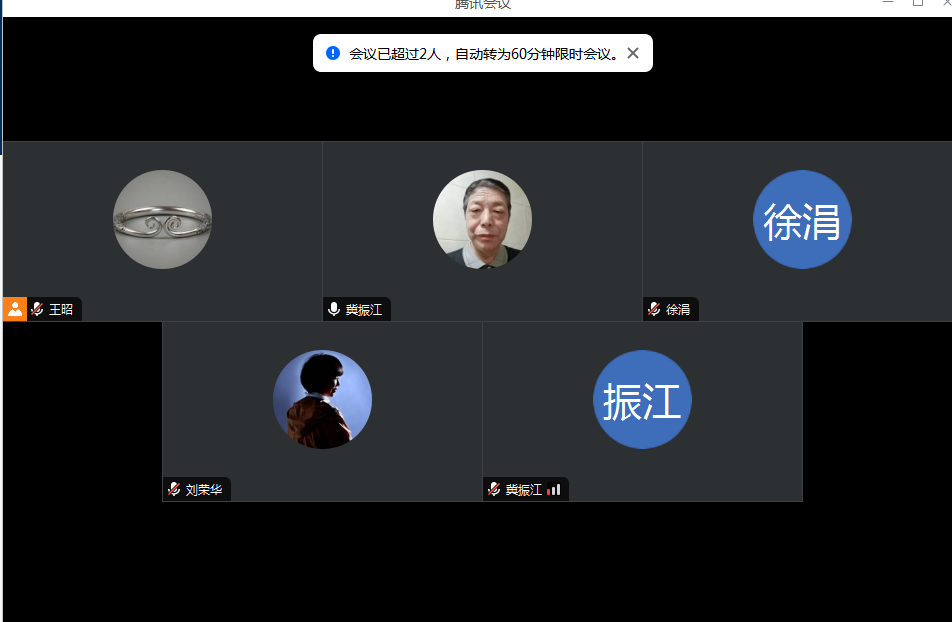Dismiss the 60-minute limit notification
The image size is (952, 622).
click(x=632, y=53)
